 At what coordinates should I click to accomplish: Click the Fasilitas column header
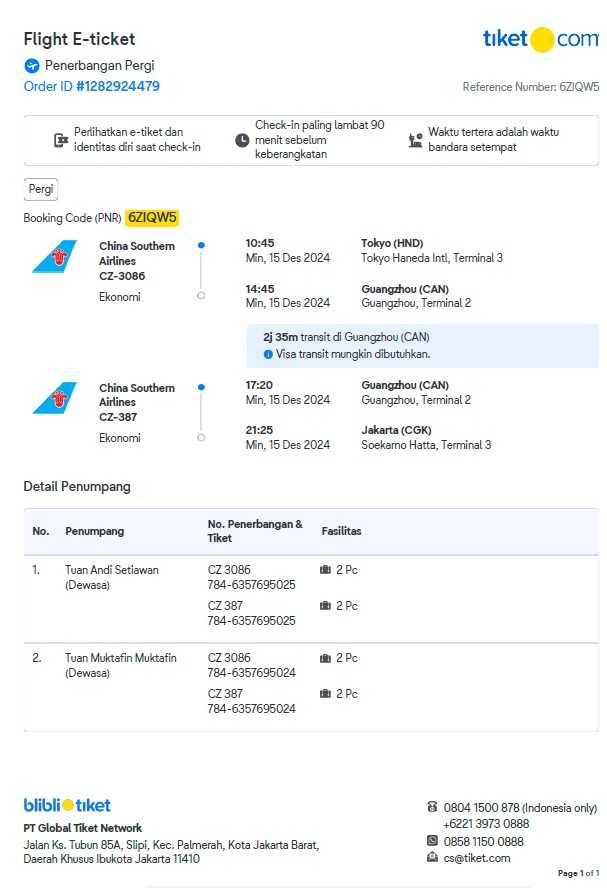point(341,531)
